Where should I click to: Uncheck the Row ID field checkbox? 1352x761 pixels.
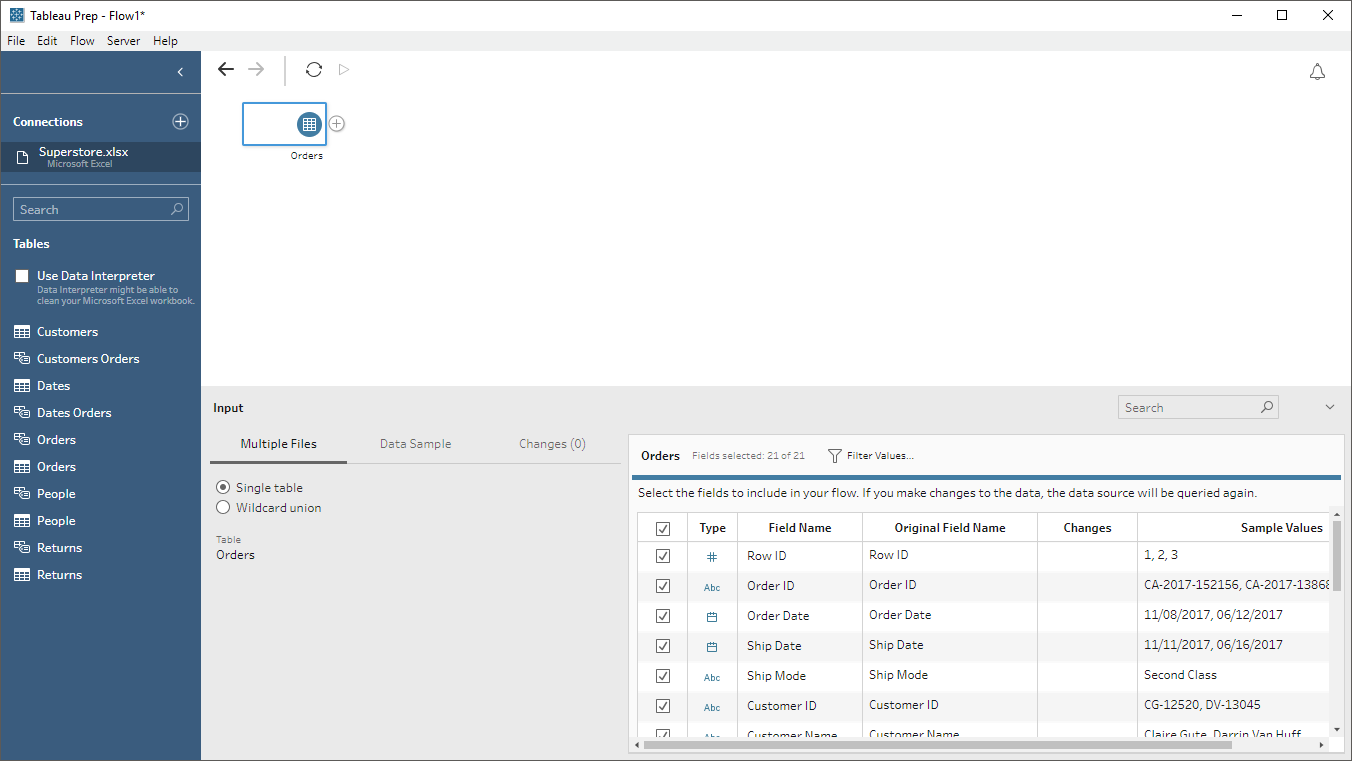[x=663, y=556]
